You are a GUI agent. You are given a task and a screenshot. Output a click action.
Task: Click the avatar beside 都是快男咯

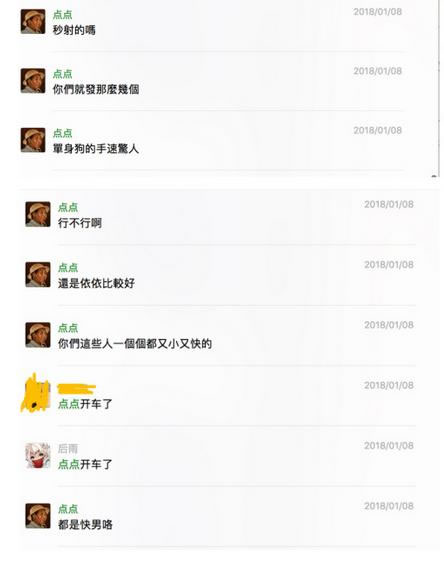pos(38,516)
